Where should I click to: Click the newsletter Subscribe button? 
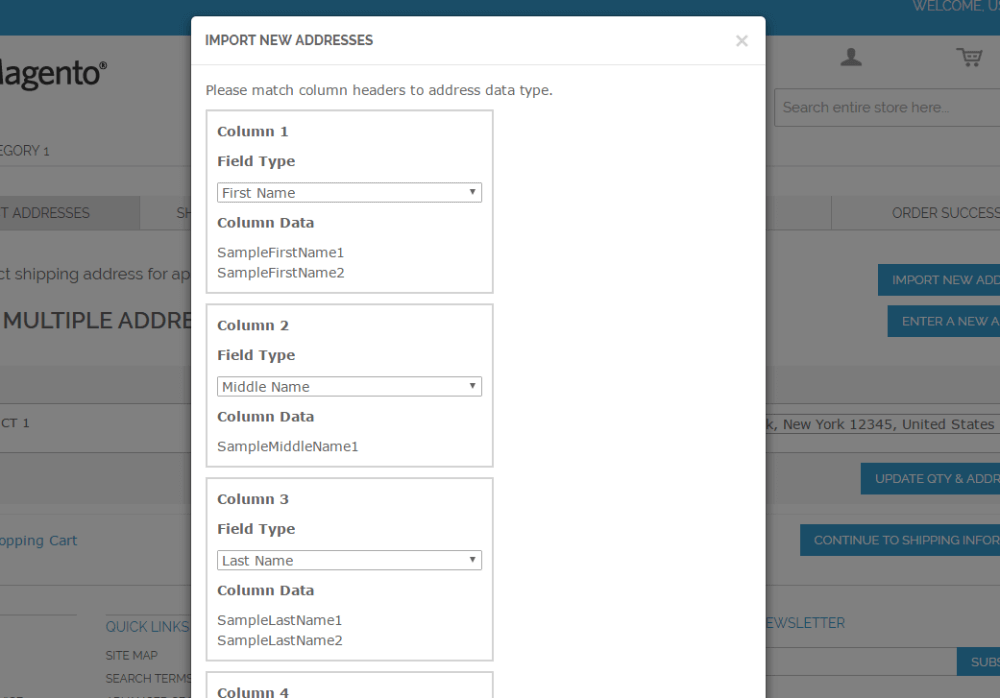click(x=982, y=662)
